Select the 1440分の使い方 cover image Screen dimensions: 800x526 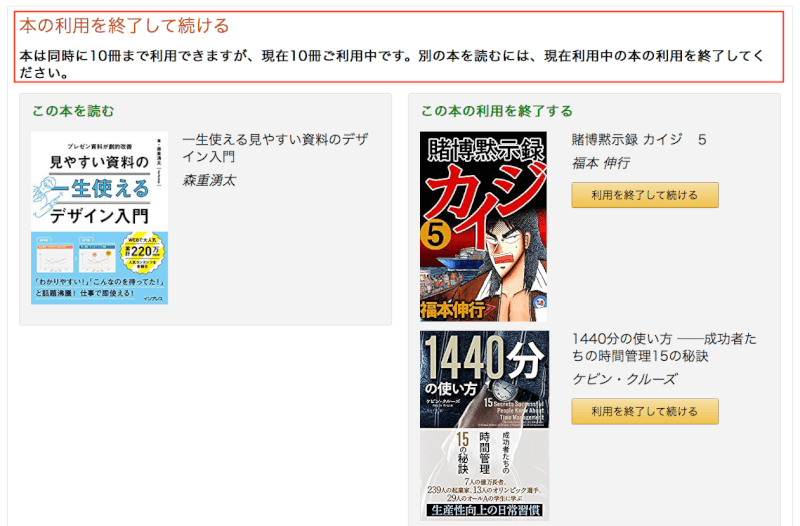(x=485, y=425)
